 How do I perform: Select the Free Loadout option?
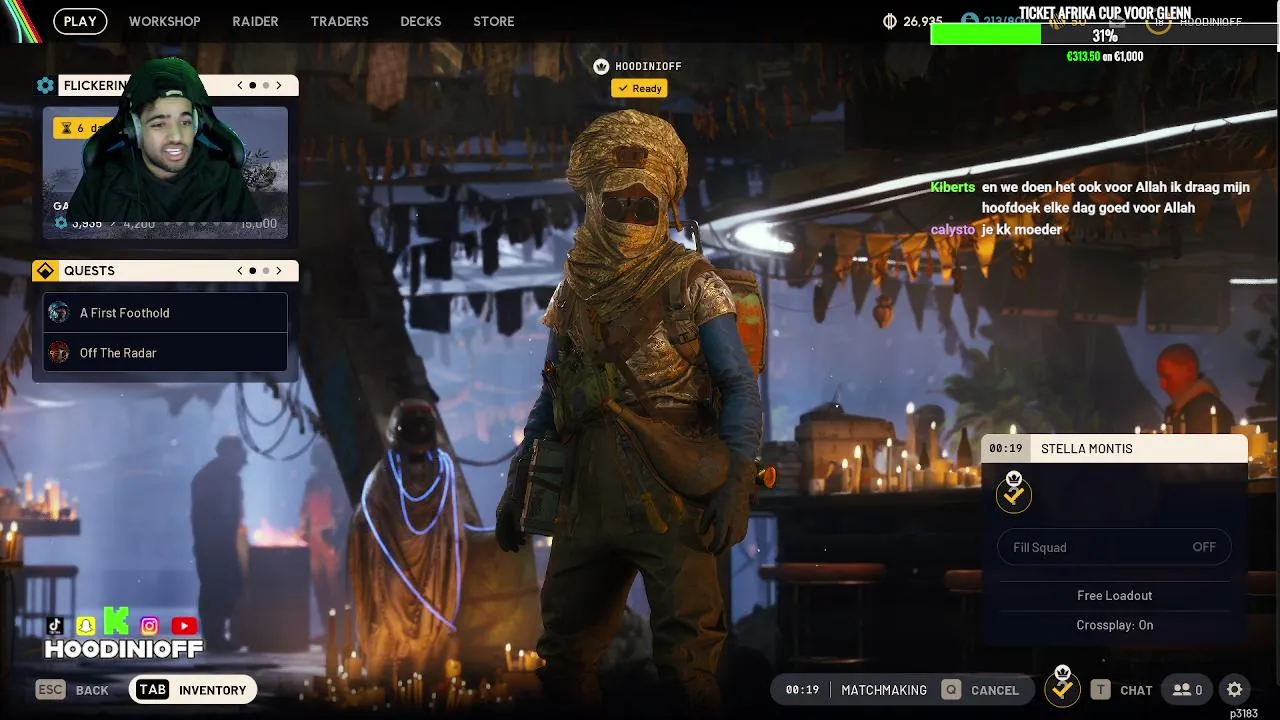click(1115, 595)
